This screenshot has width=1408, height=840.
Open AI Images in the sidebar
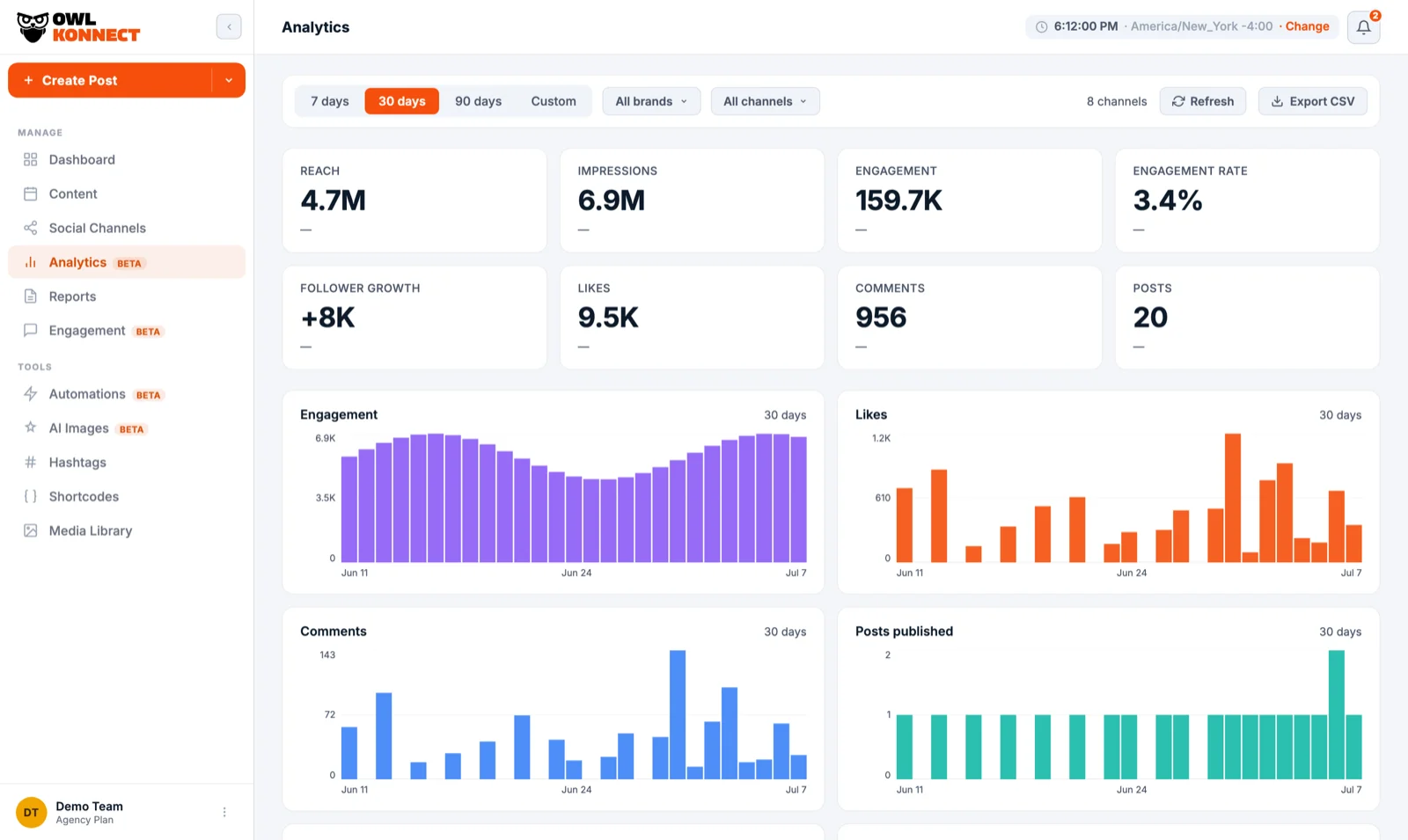pyautogui.click(x=127, y=428)
